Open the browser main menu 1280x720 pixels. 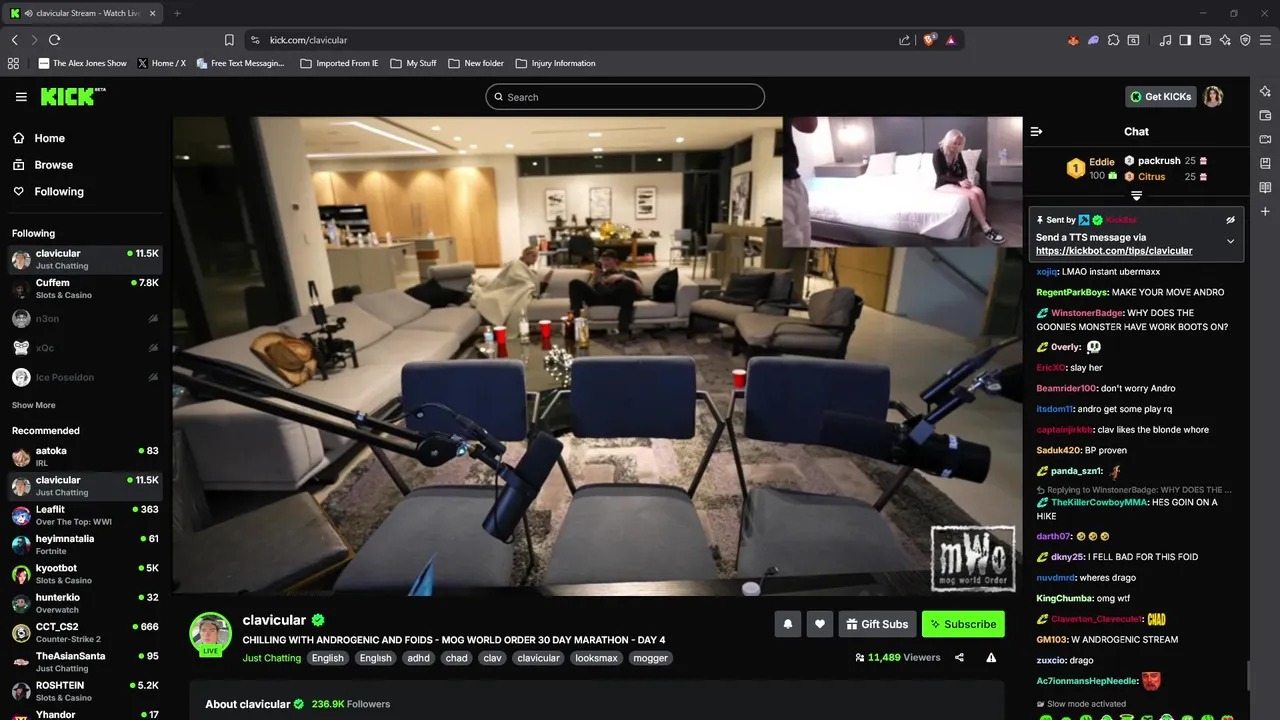pyautogui.click(x=1265, y=40)
